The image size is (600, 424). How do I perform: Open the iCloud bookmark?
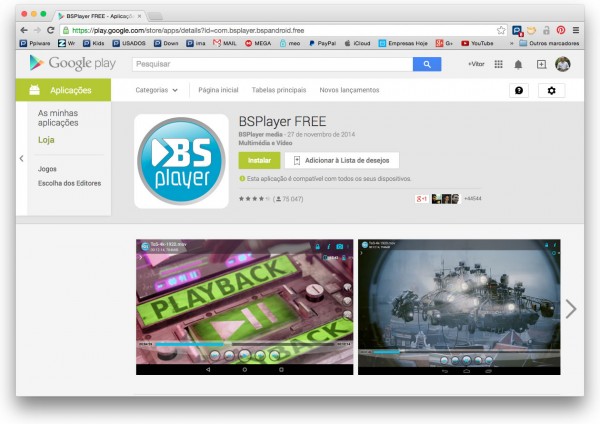pyautogui.click(x=357, y=43)
